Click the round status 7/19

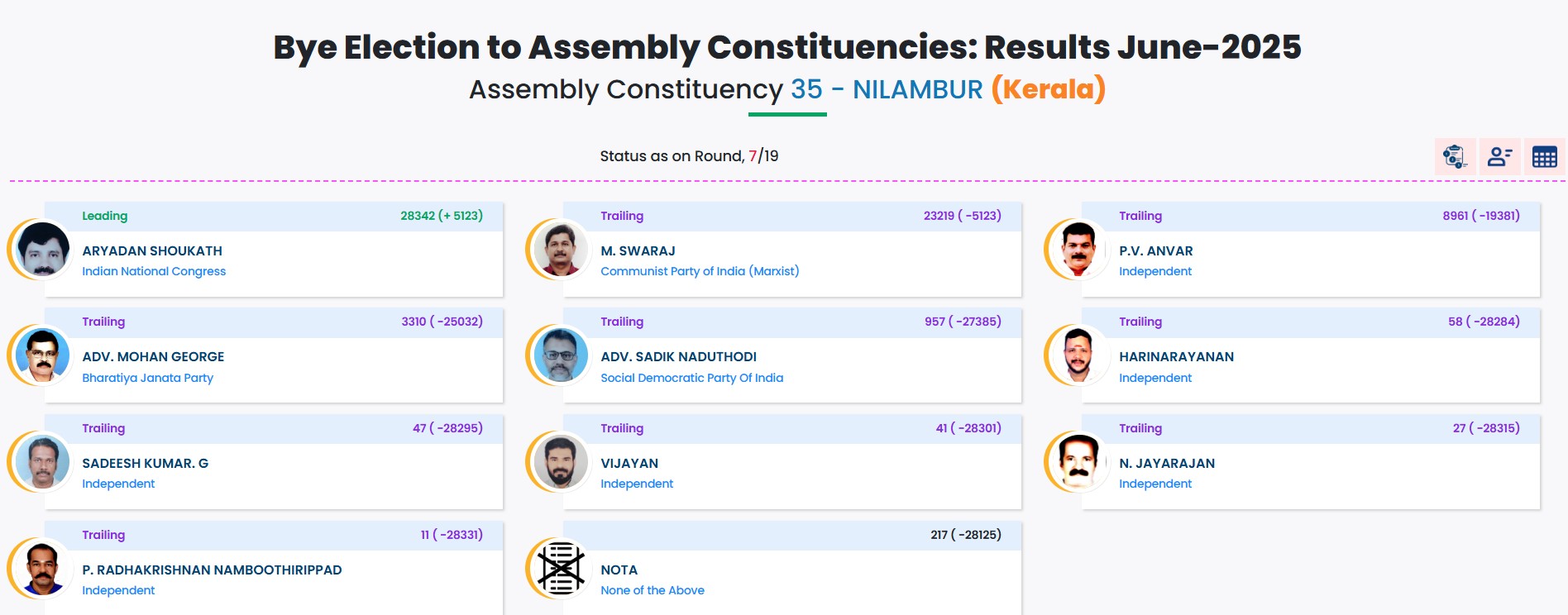[762, 154]
